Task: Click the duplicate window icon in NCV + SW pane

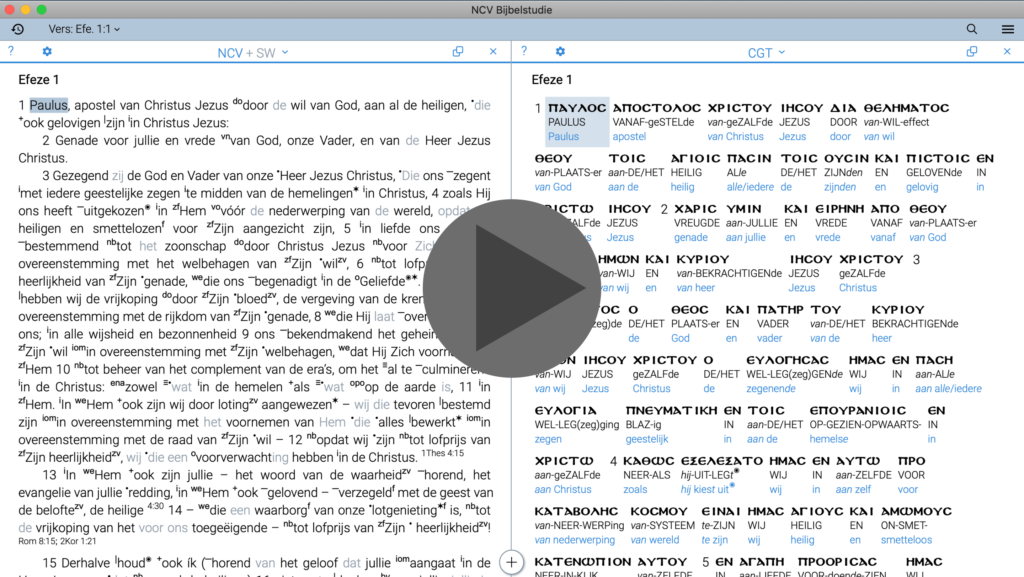Action: (458, 52)
